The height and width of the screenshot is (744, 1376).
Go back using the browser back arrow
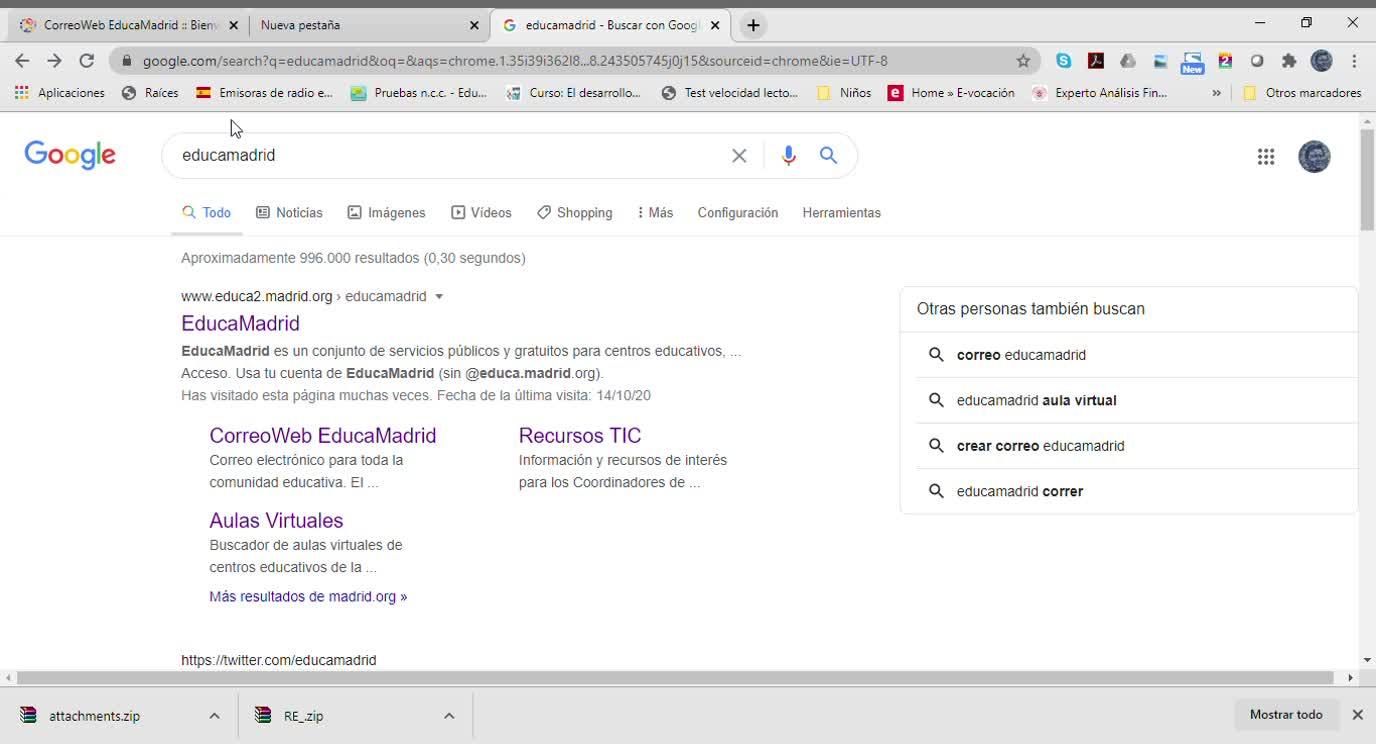pos(22,61)
